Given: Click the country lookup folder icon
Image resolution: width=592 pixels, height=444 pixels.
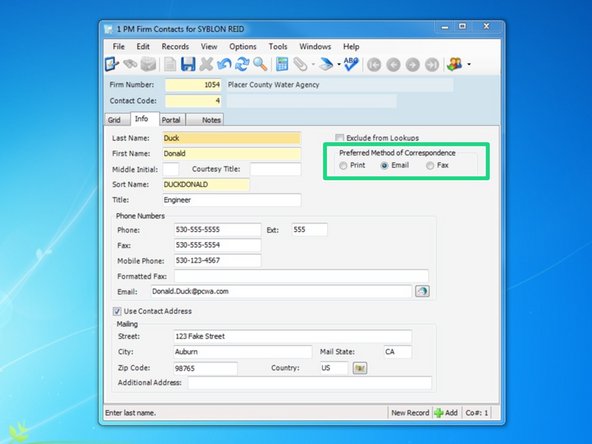Looking at the screenshot, I should pyautogui.click(x=360, y=368).
